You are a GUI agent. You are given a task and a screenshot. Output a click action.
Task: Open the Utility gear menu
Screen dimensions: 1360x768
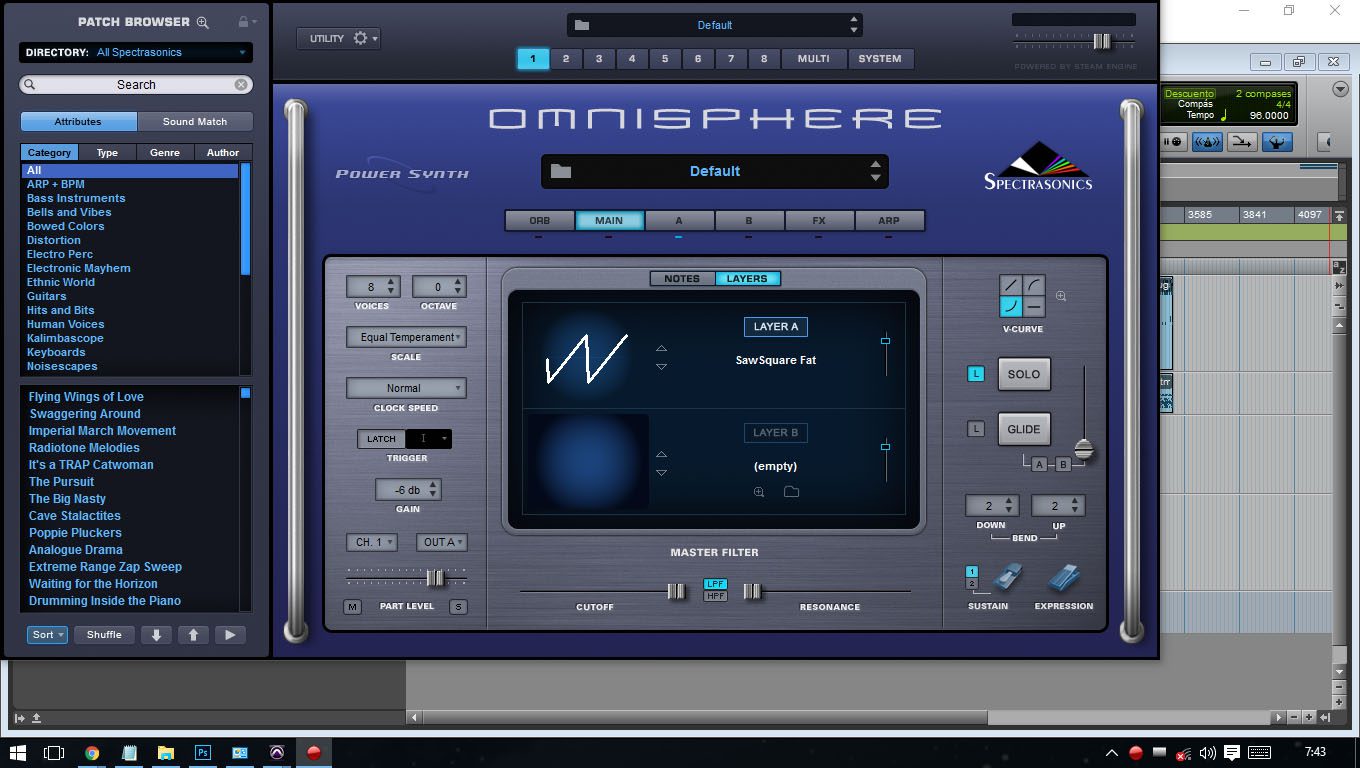338,39
